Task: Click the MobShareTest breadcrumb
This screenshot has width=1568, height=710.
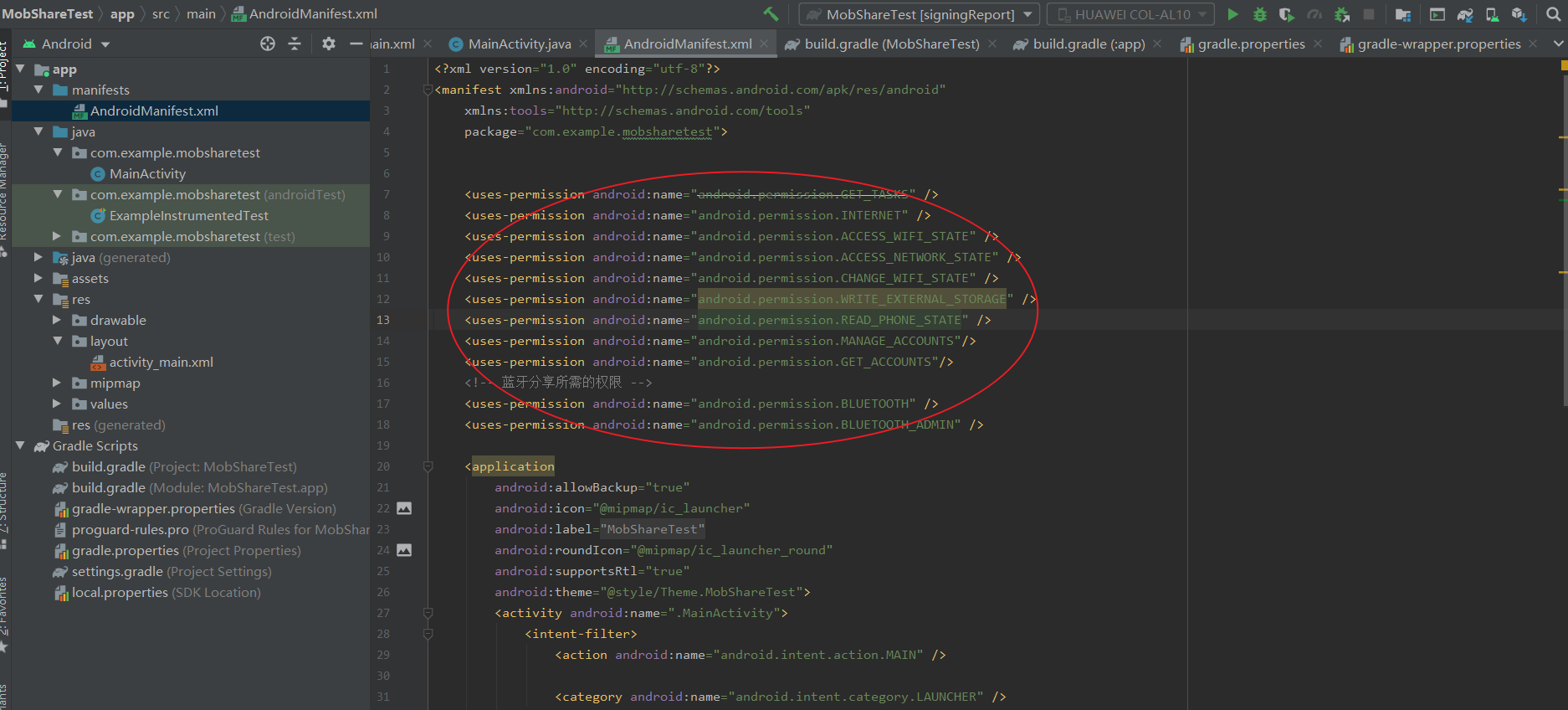Action: pyautogui.click(x=48, y=14)
